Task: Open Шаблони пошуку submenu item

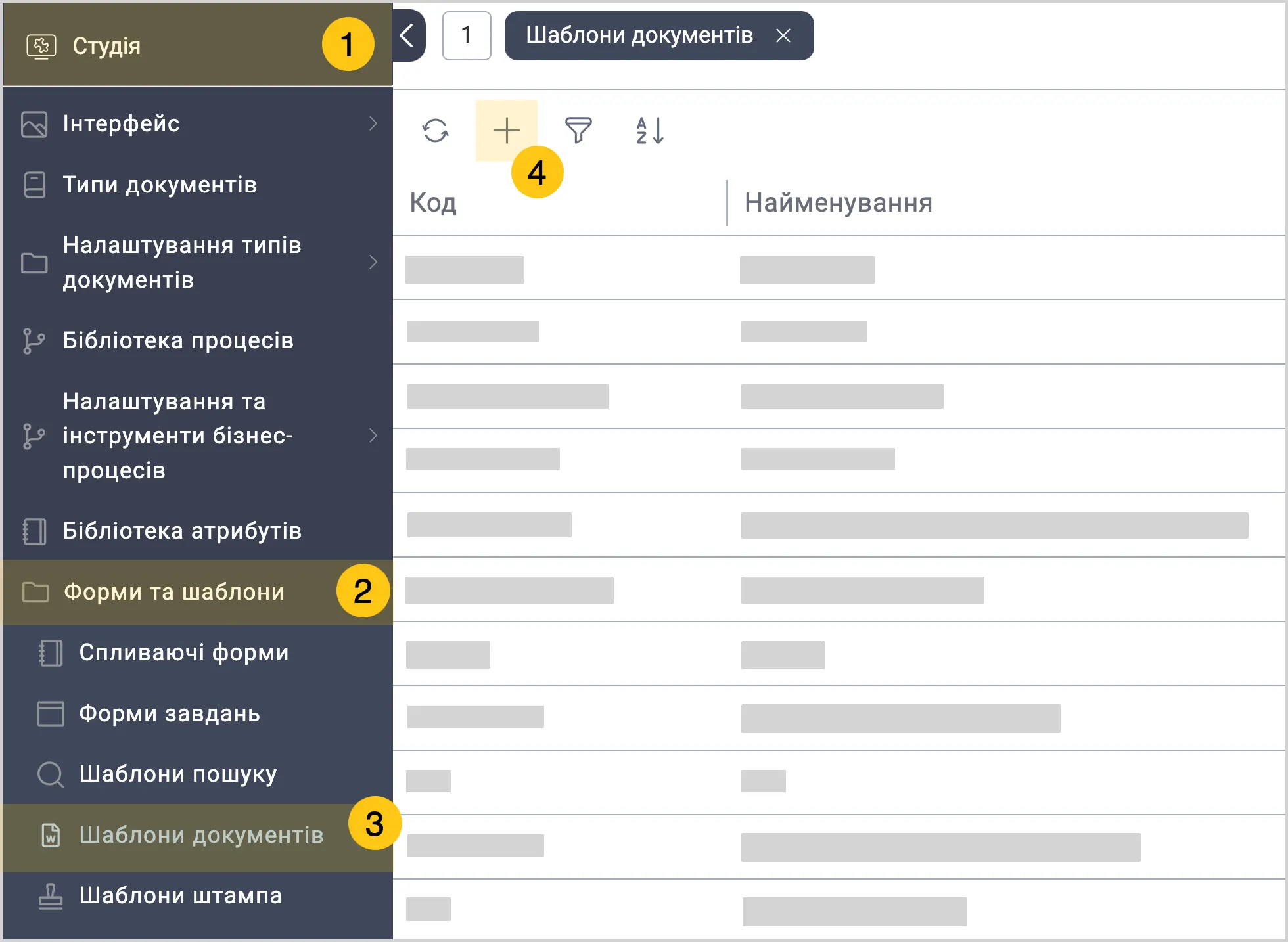Action: [x=197, y=774]
